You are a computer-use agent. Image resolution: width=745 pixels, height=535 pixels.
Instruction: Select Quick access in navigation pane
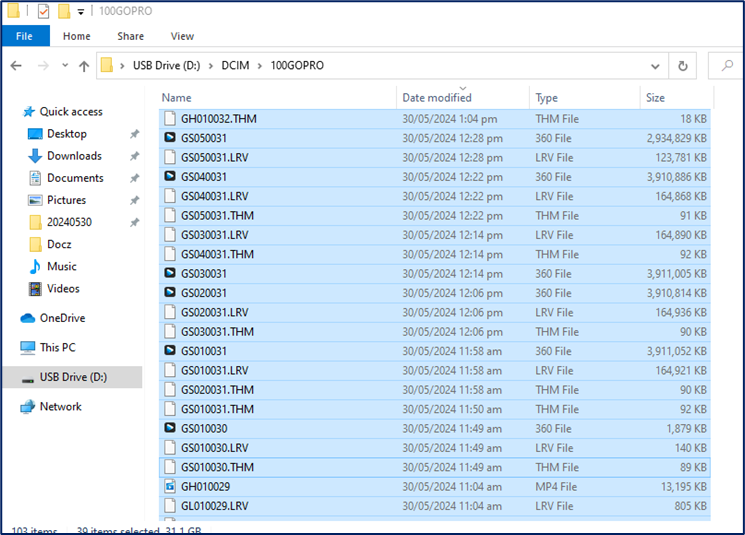point(71,112)
